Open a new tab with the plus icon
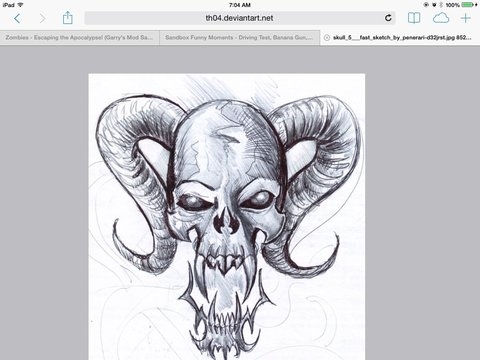Viewport: 480px width, 360px height. click(x=466, y=18)
